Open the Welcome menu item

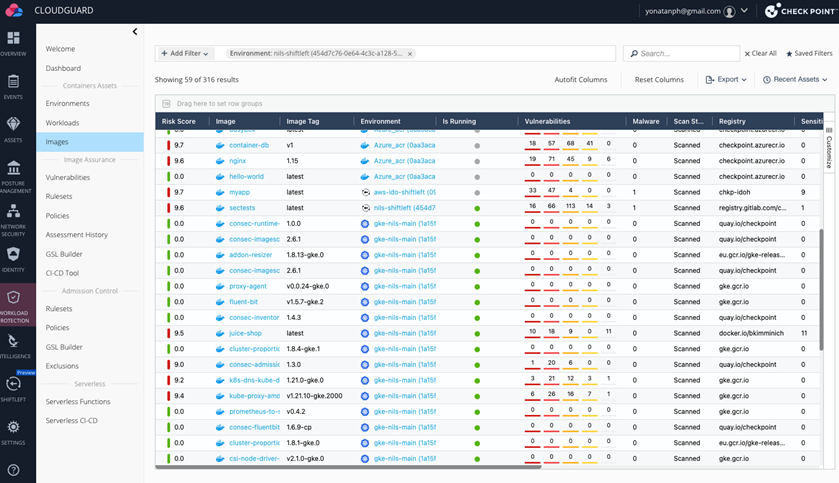pyautogui.click(x=60, y=49)
